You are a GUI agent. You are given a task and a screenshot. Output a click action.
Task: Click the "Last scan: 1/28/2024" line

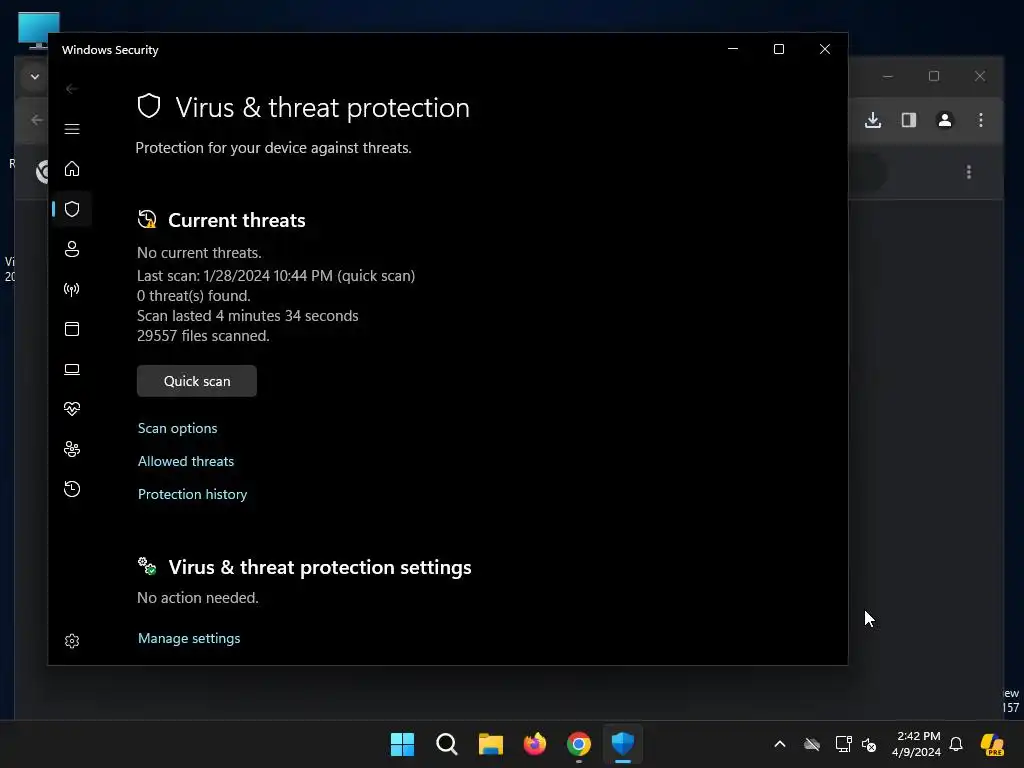pyautogui.click(x=276, y=276)
